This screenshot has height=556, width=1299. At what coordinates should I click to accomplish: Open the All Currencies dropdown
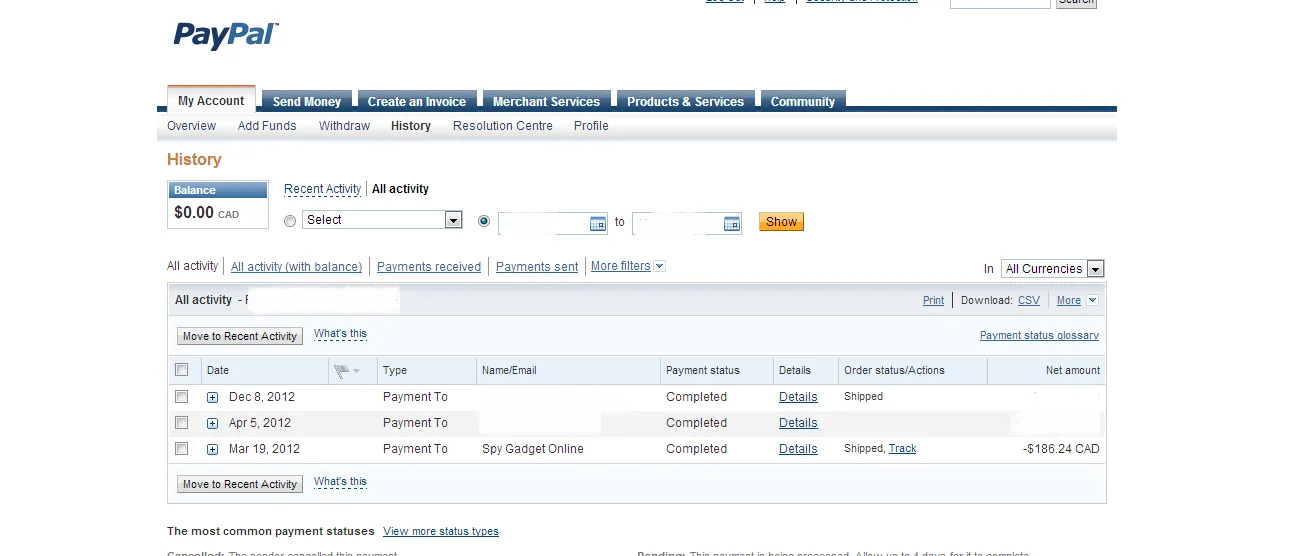1053,268
